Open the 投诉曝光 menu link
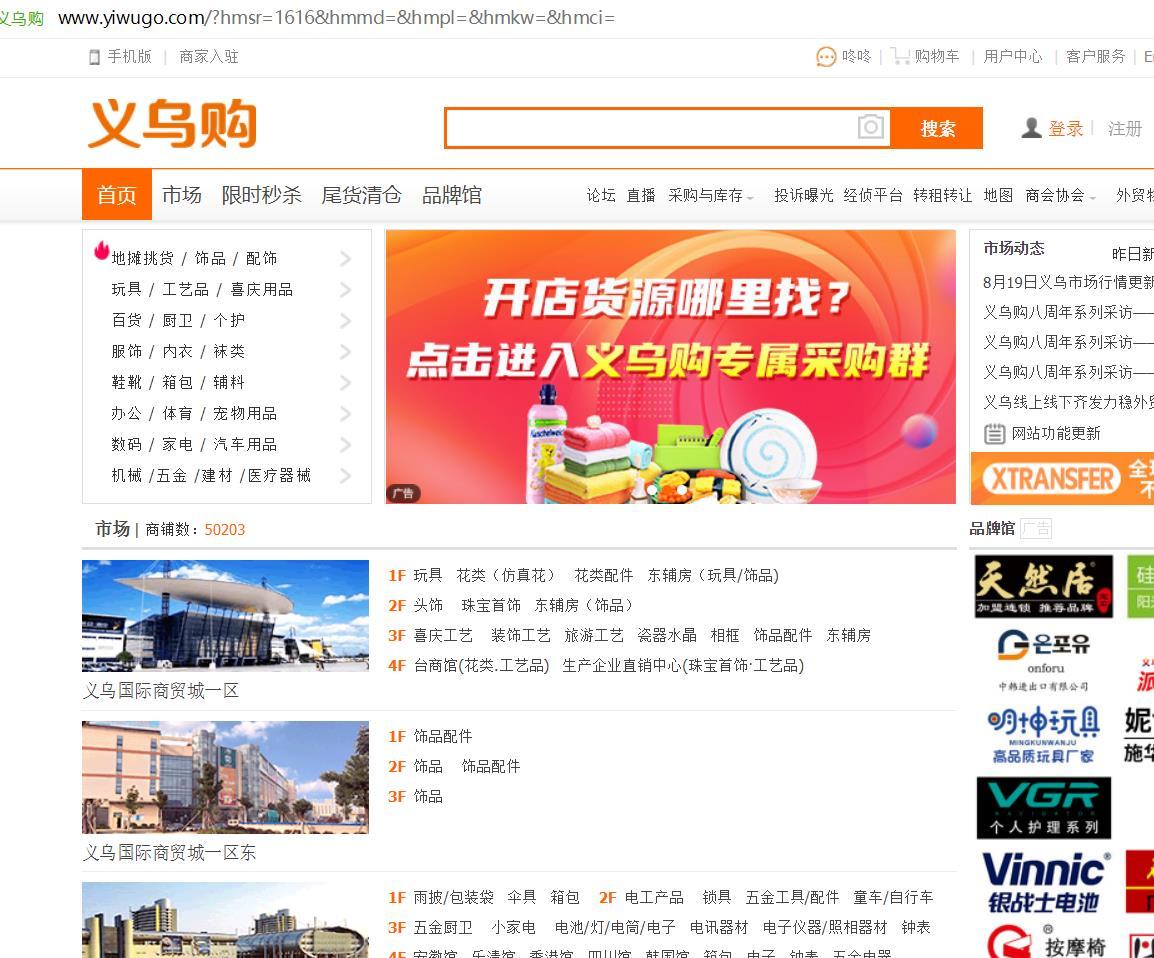 click(x=804, y=195)
